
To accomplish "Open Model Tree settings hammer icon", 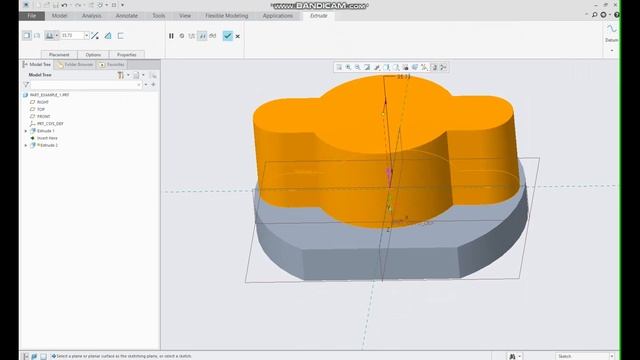I will (121, 75).
